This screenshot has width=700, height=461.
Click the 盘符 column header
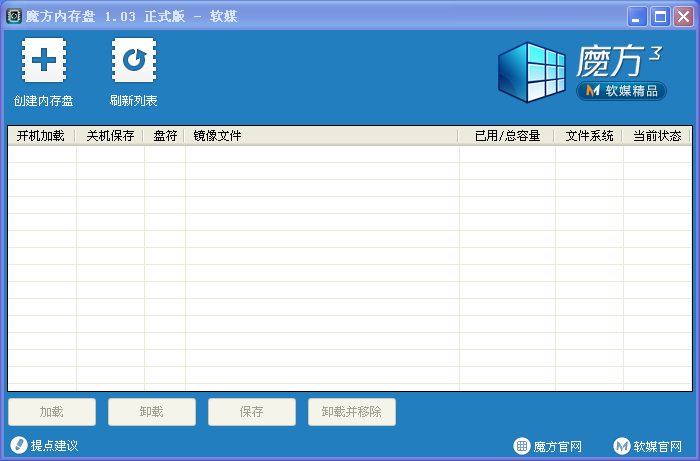click(x=165, y=136)
